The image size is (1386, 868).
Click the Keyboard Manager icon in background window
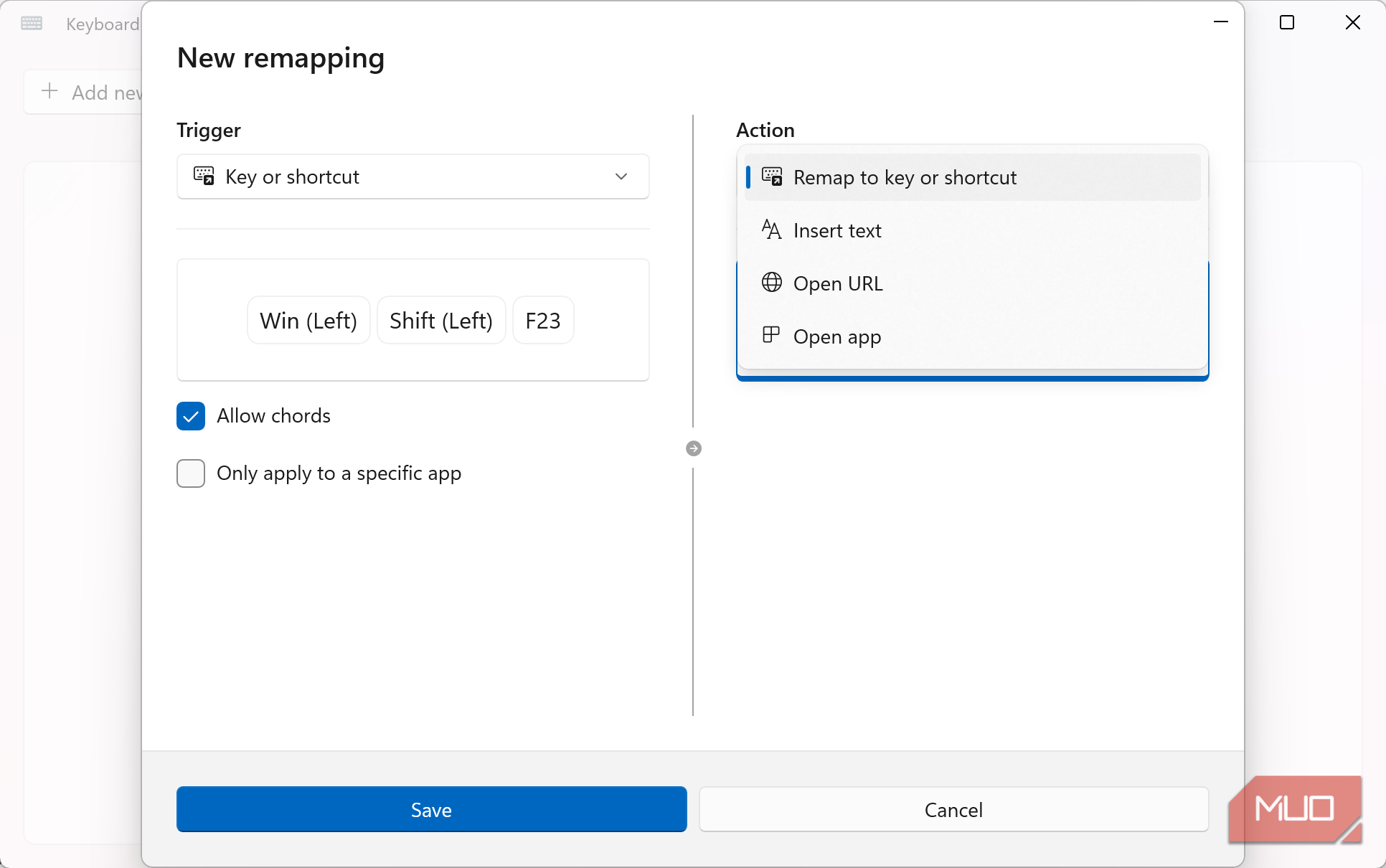[x=32, y=23]
